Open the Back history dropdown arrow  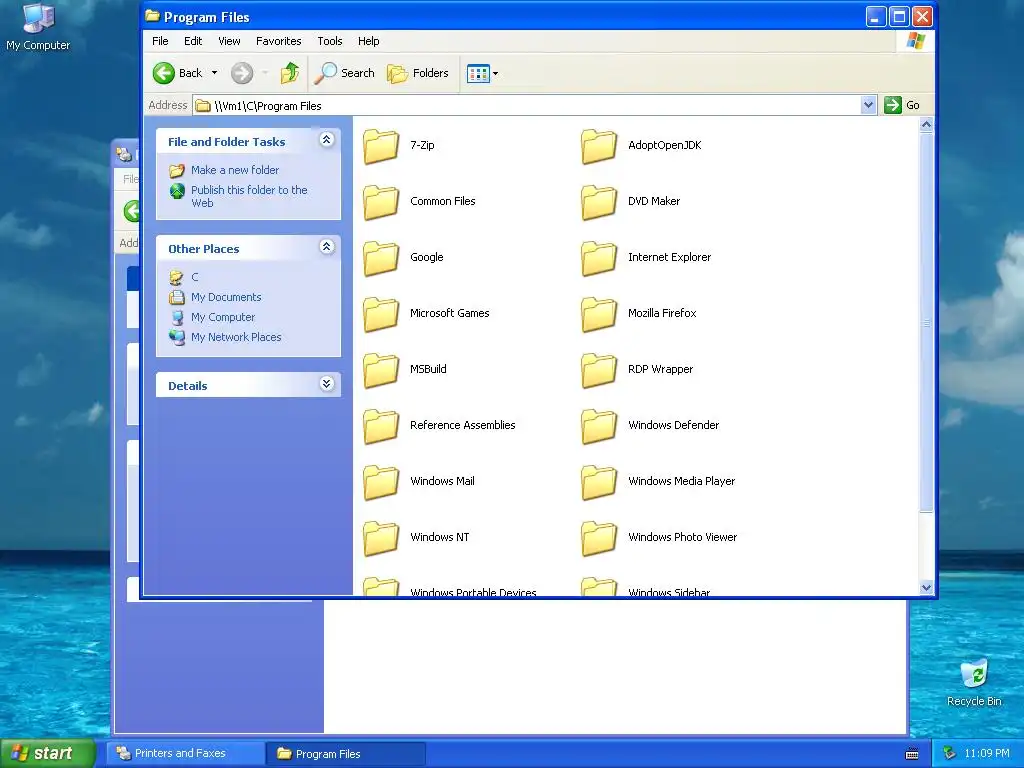point(214,73)
